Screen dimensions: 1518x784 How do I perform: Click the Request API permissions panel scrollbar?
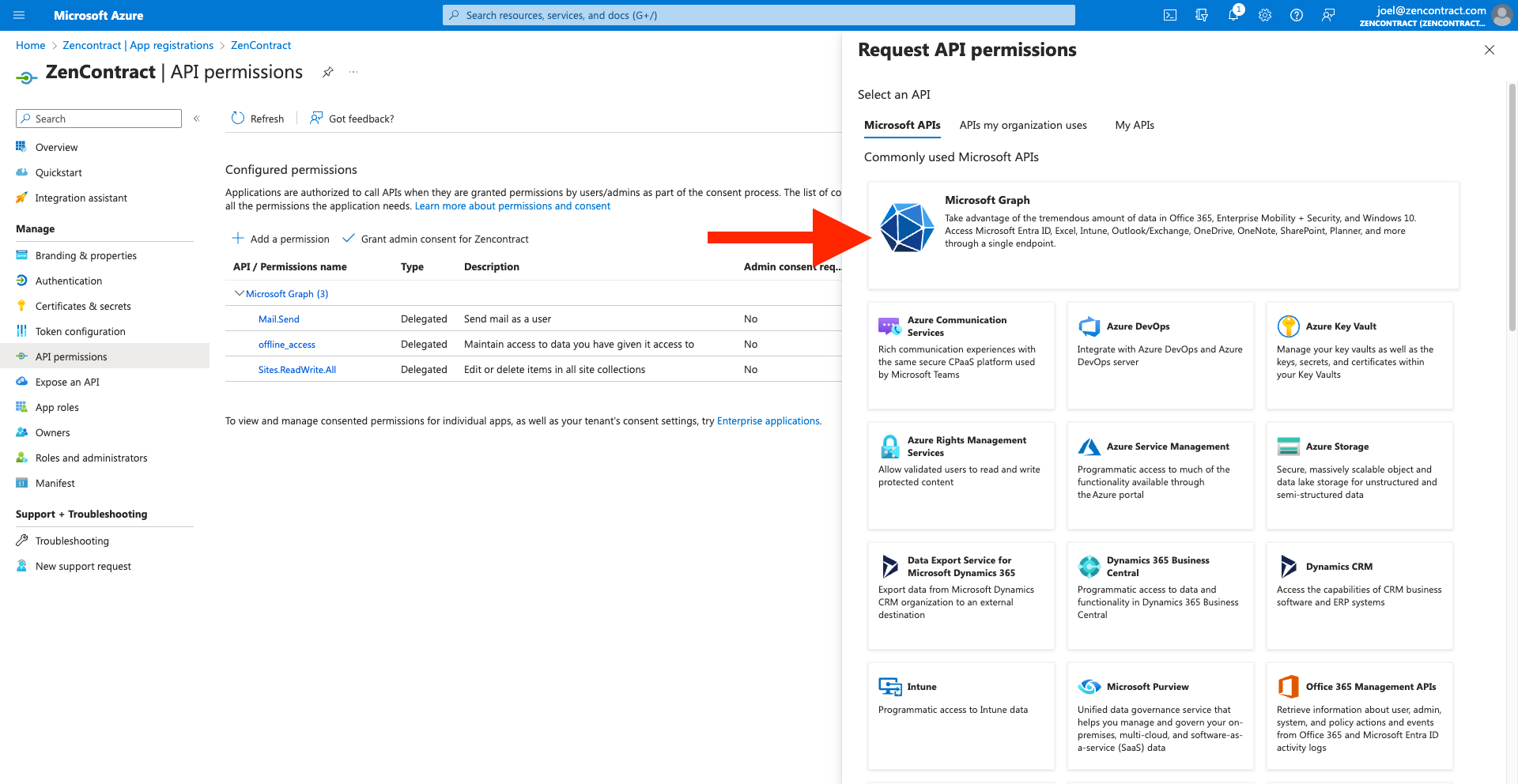pos(1512,205)
